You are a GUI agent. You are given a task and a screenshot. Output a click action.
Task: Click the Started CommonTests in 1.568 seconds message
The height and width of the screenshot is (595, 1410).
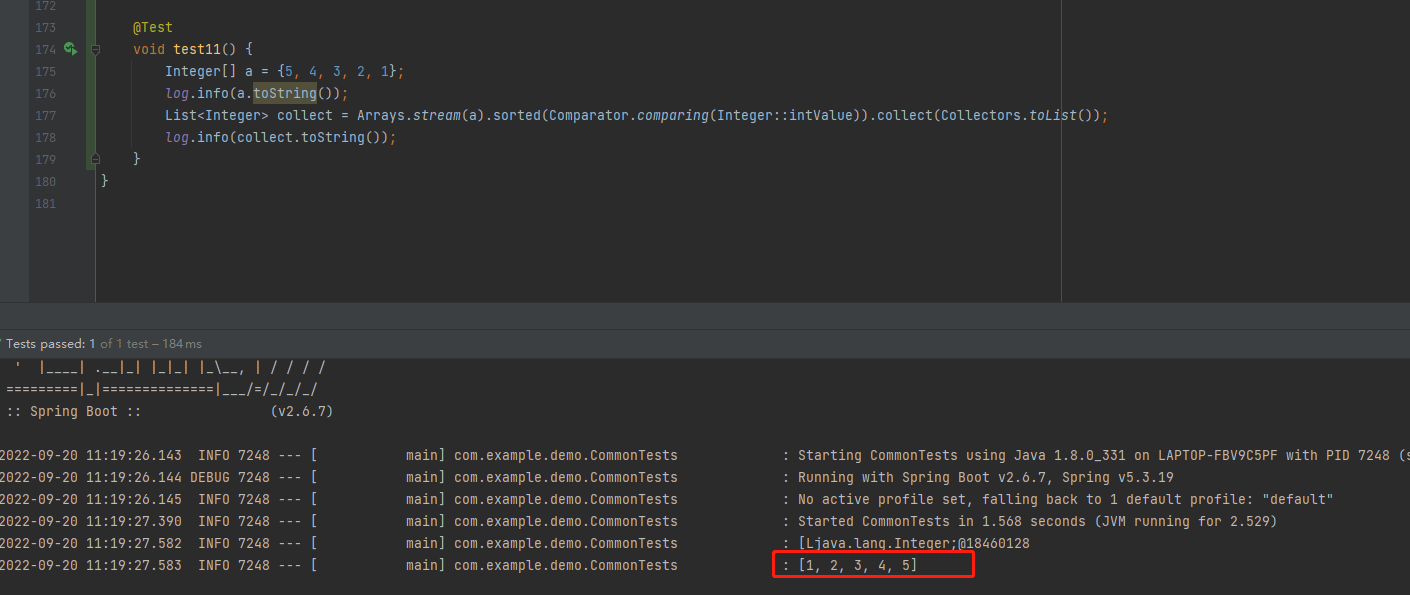[1036, 521]
